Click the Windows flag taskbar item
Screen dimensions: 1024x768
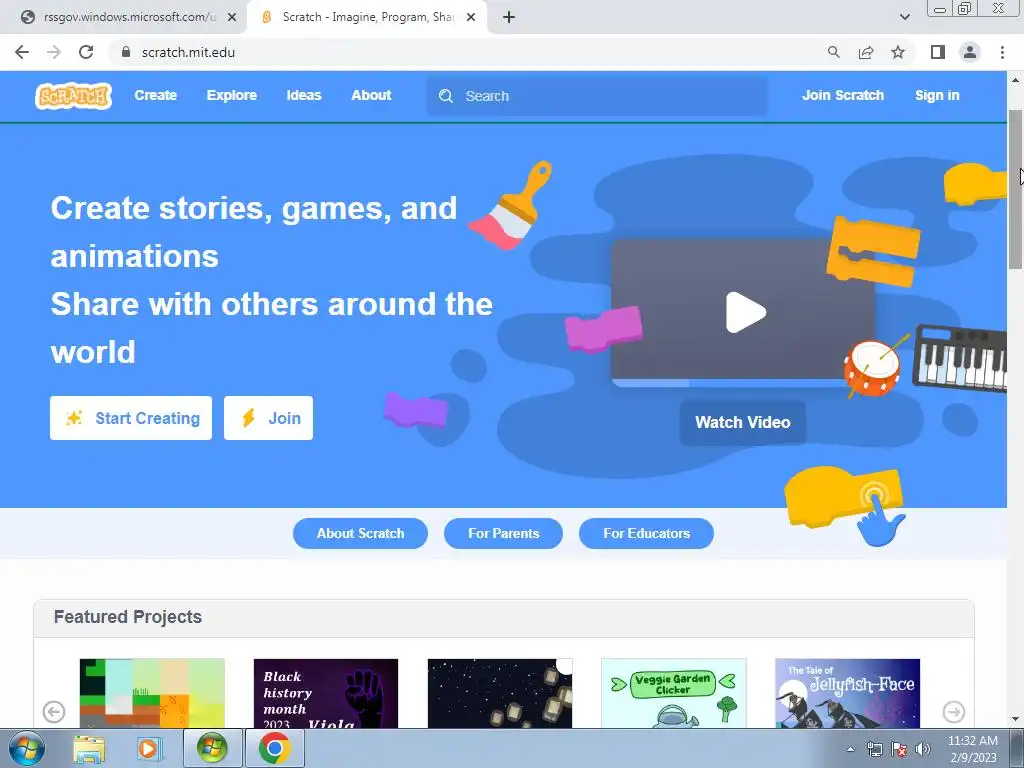[x=212, y=748]
